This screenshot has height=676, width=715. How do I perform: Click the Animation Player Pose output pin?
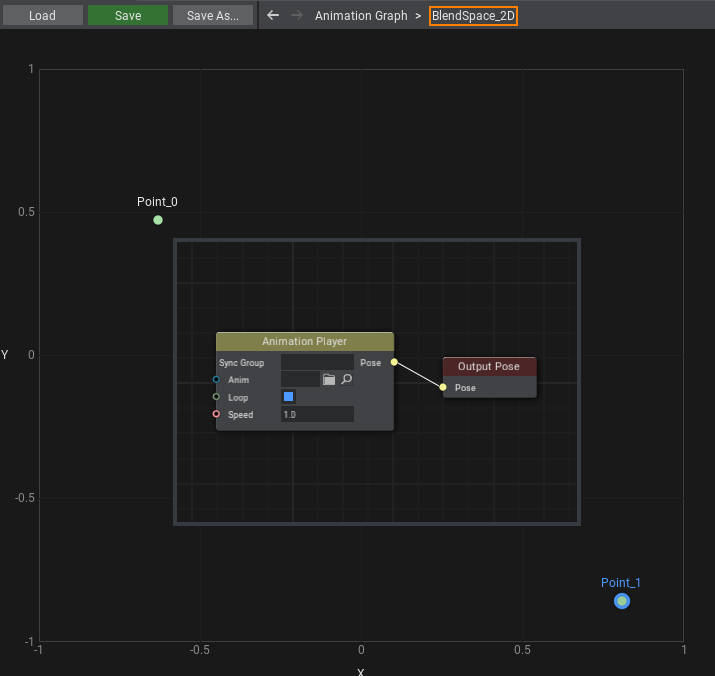[x=394, y=362]
